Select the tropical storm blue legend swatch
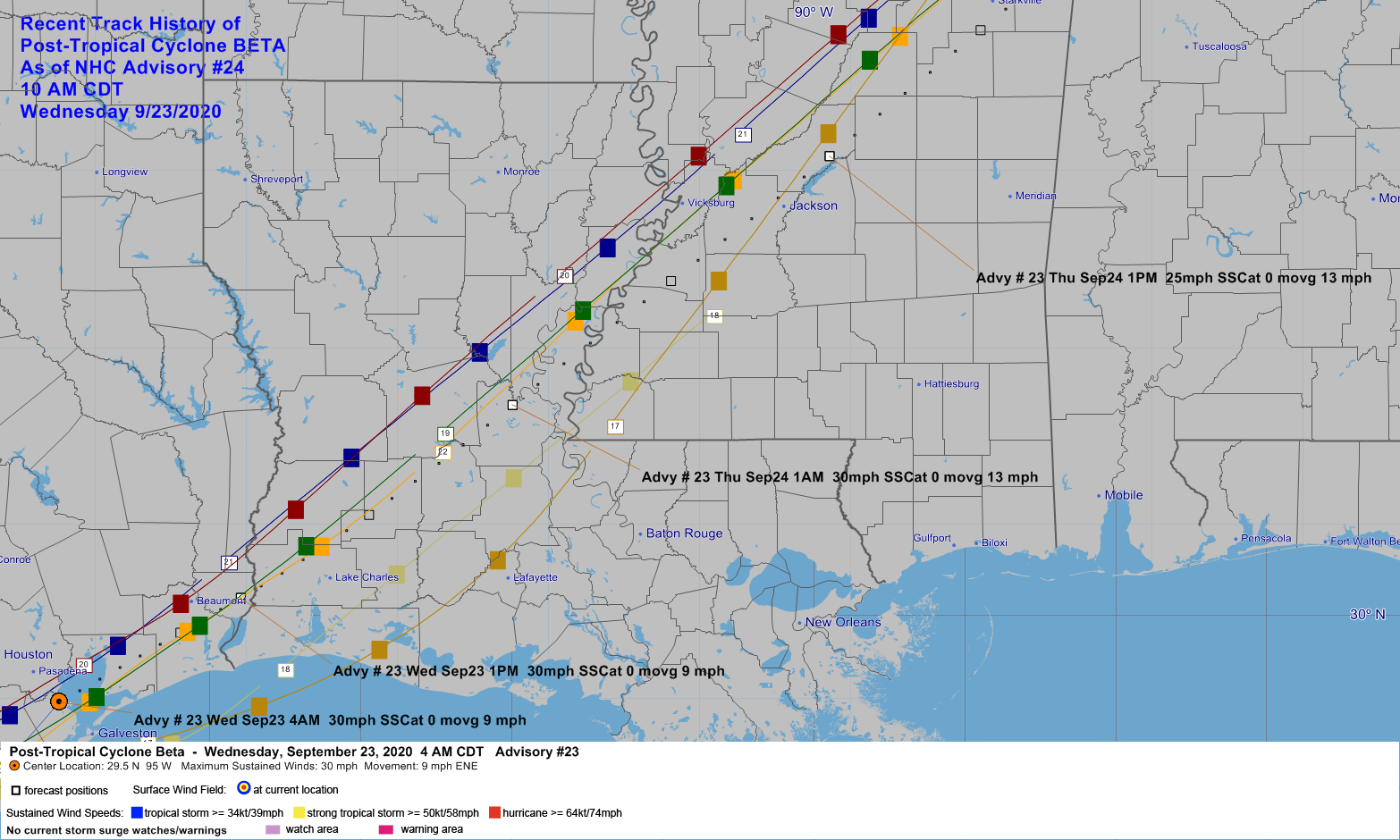This screenshot has height=840, width=1400. (137, 812)
